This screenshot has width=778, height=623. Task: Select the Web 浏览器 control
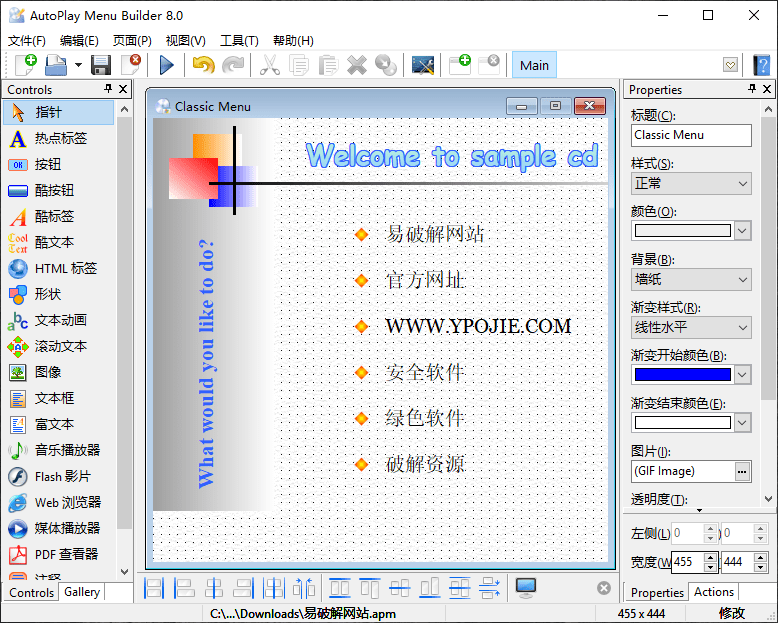pos(59,502)
